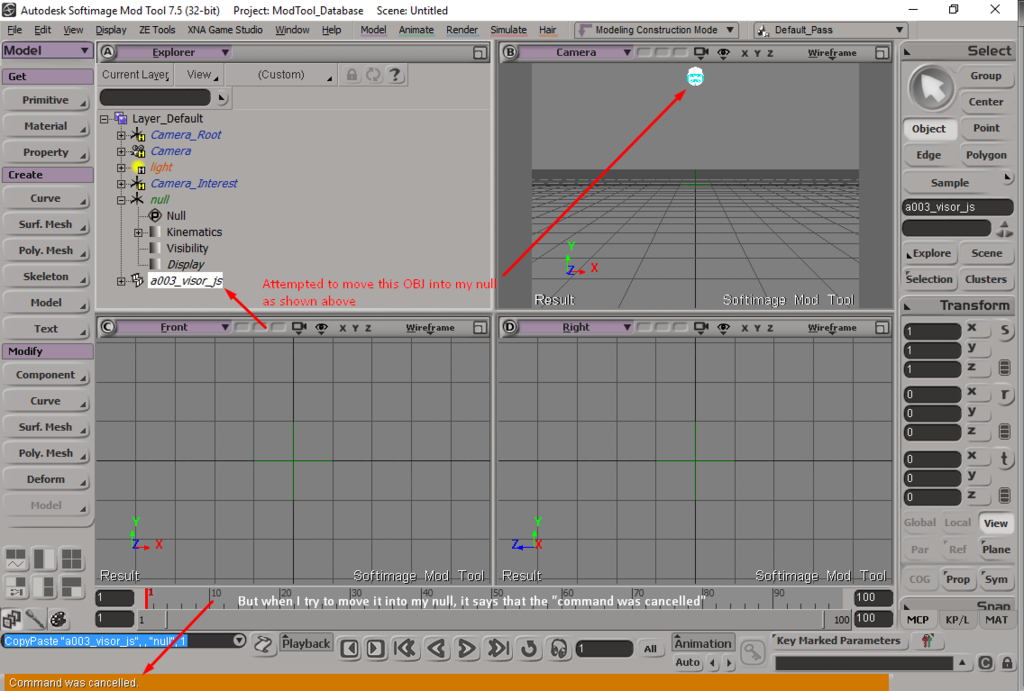Collapse the null tree node
This screenshot has height=691, width=1024.
121,200
